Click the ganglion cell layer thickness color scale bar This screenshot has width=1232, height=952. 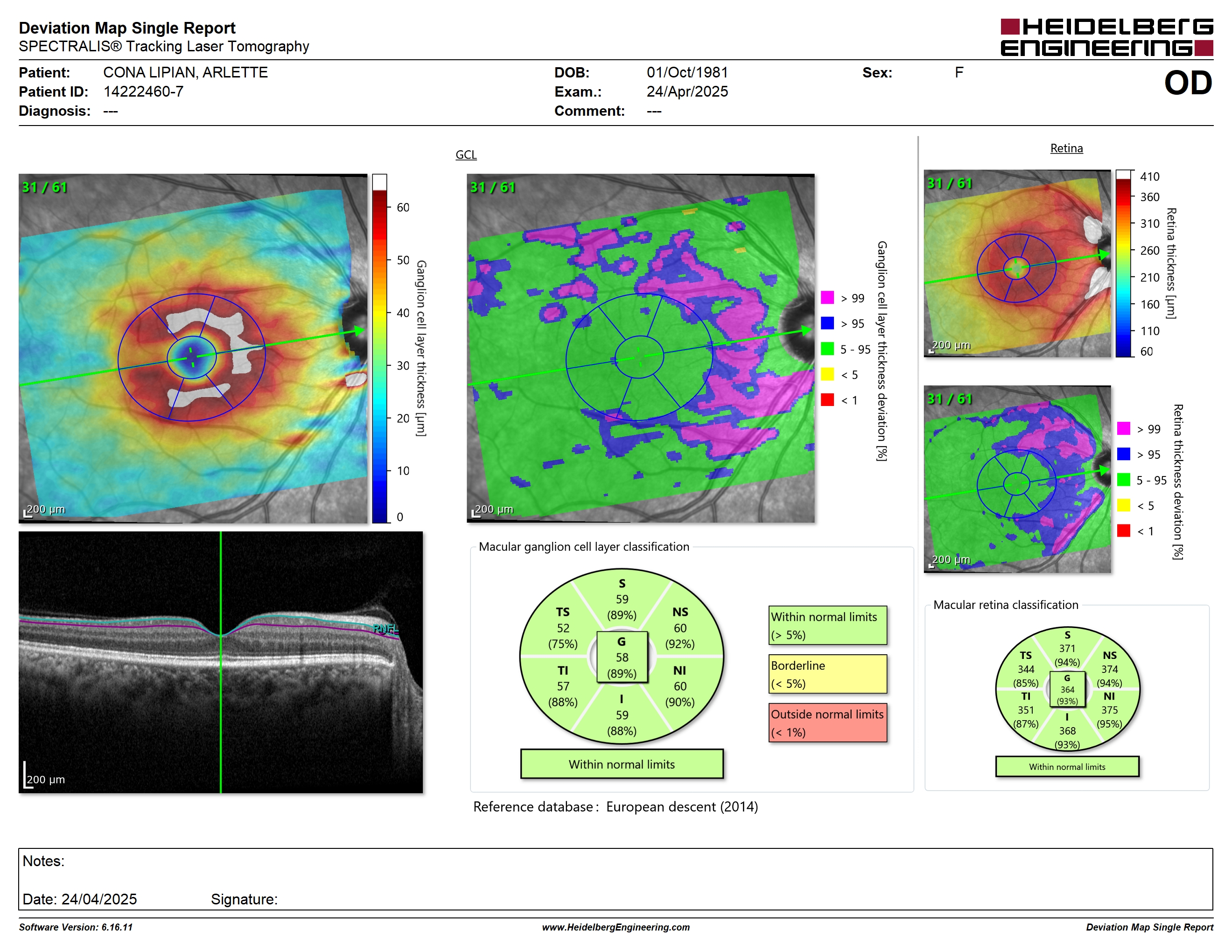tap(379, 348)
